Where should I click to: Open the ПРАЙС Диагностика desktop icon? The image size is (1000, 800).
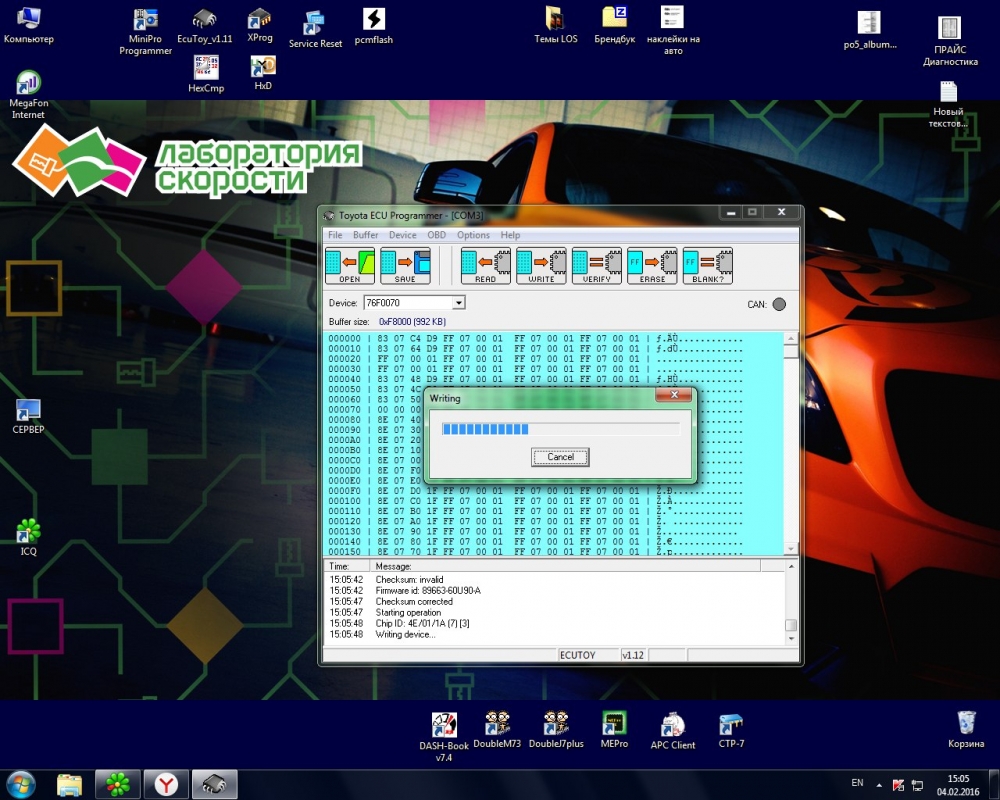(x=950, y=41)
